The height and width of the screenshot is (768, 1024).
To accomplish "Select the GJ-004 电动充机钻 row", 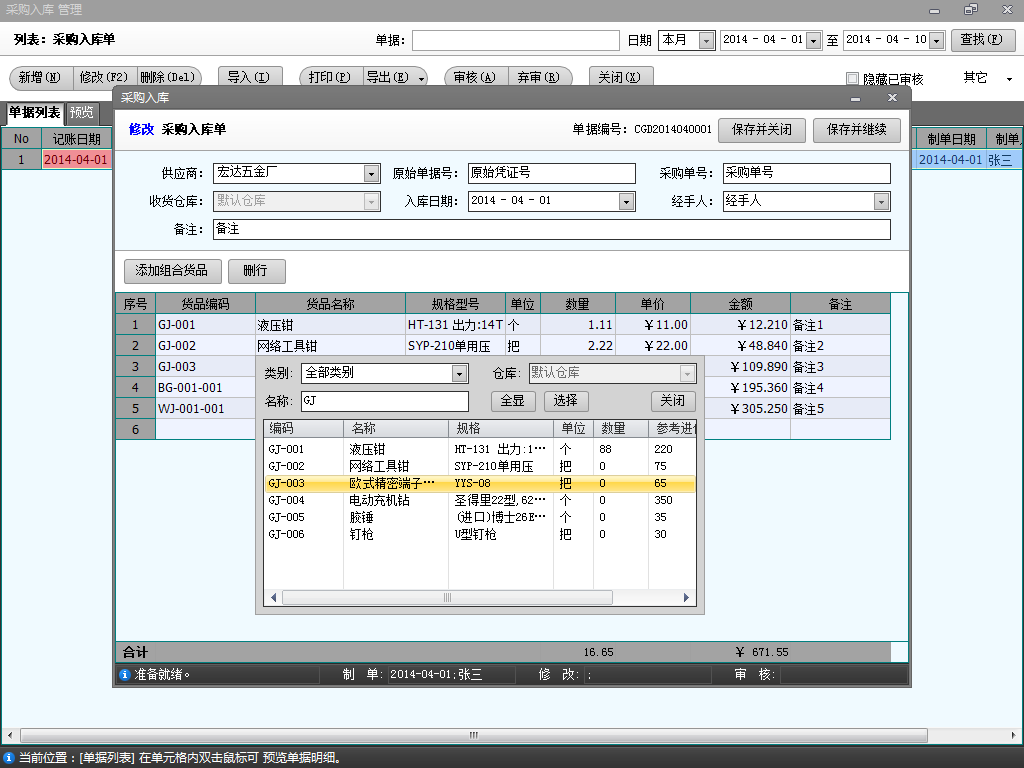I will pyautogui.click(x=400, y=500).
